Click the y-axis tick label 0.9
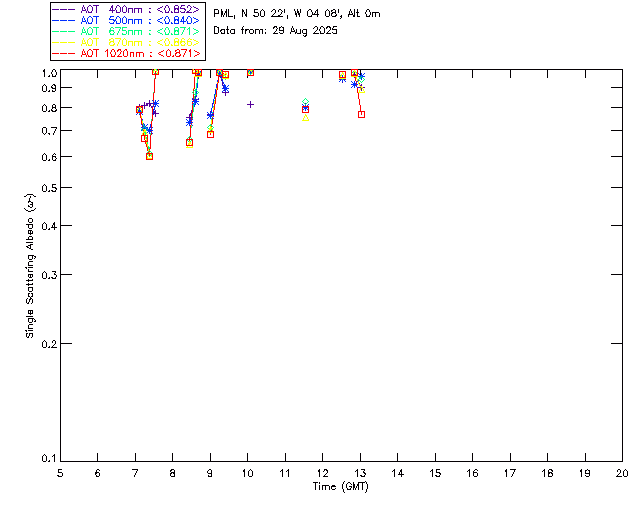640x512 pixels. click(x=49, y=88)
